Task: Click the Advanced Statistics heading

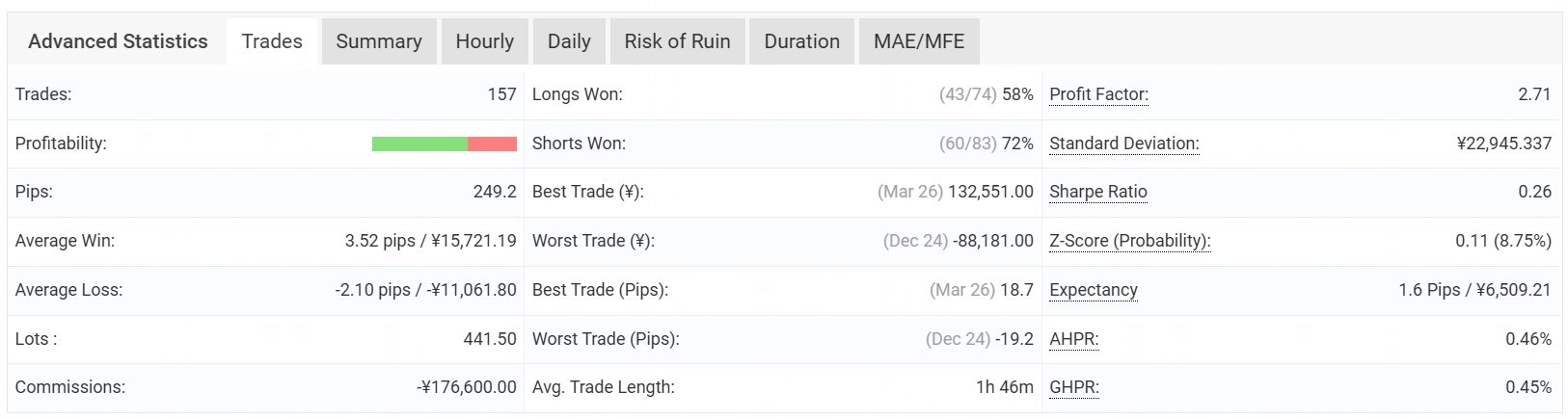Action: [118, 41]
